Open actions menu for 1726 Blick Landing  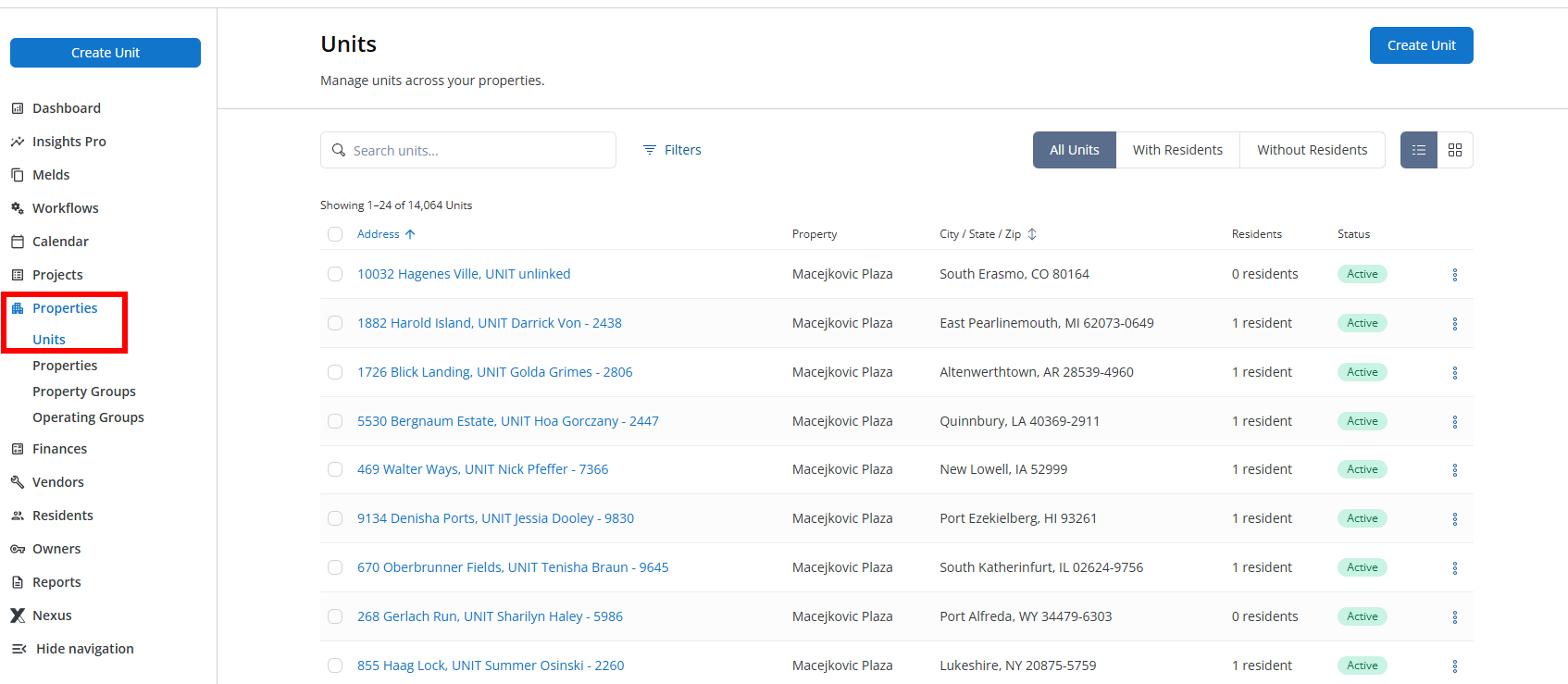pyautogui.click(x=1455, y=373)
